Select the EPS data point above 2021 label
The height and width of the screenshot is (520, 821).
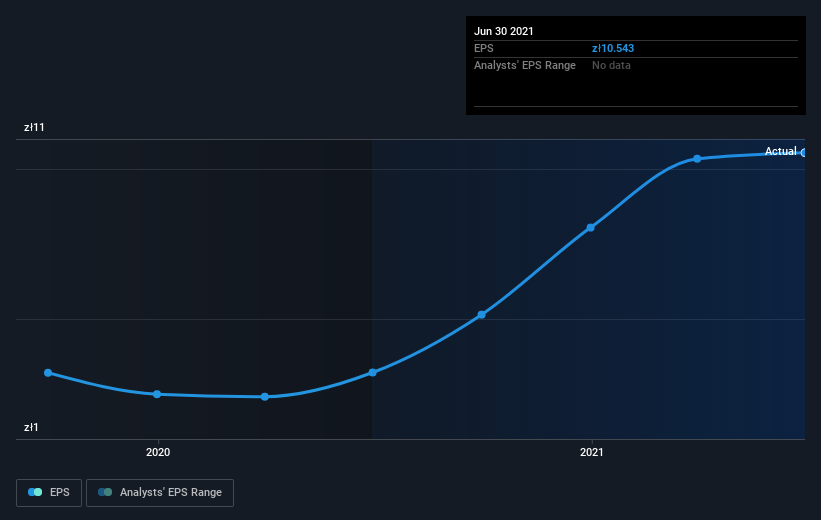591,227
